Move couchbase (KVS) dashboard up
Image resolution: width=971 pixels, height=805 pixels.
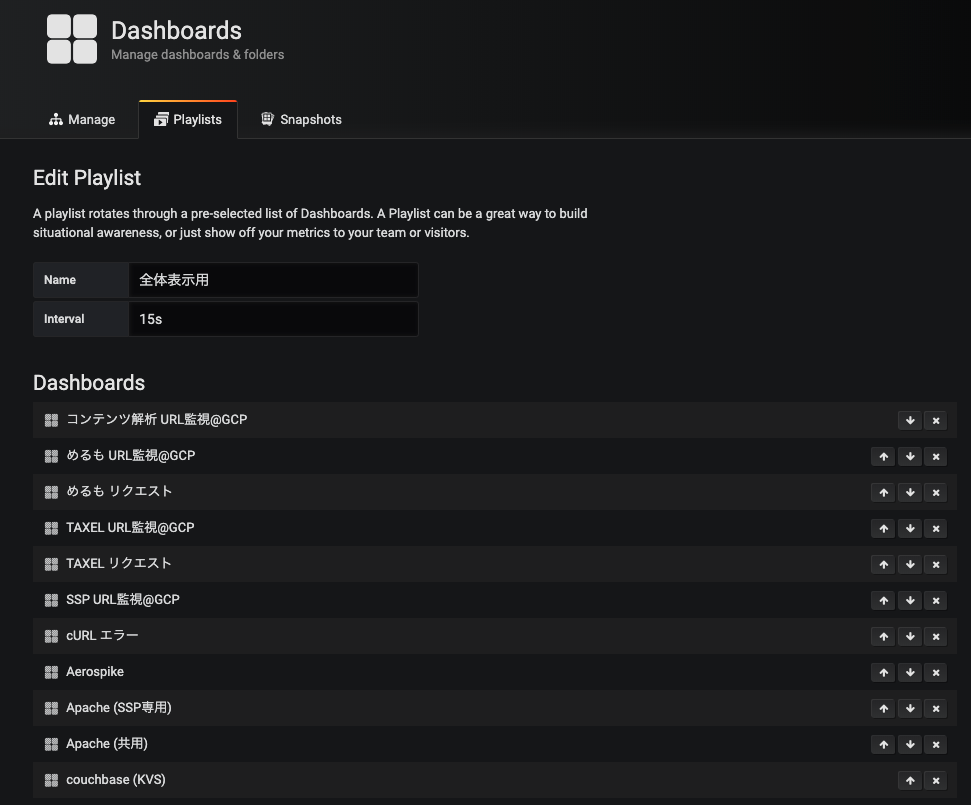pyautogui.click(x=910, y=781)
